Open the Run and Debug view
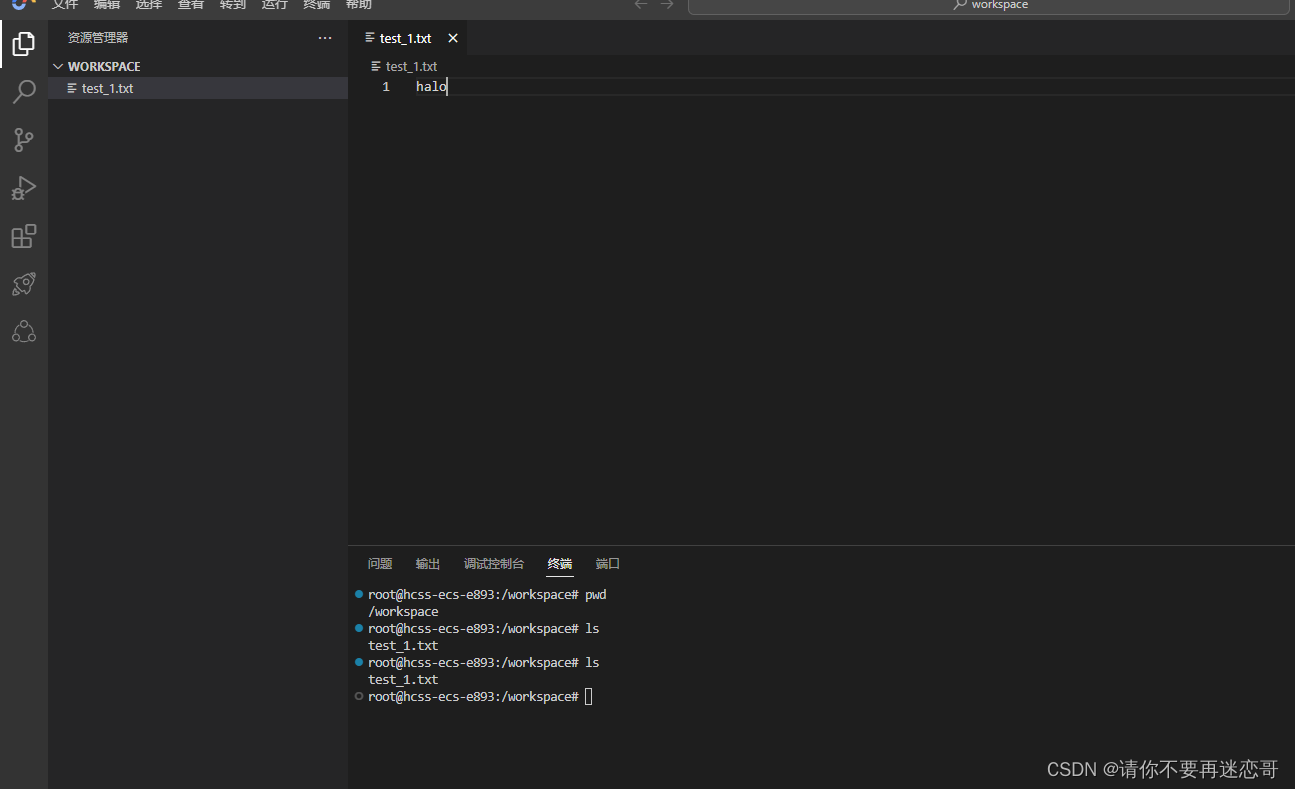This screenshot has width=1295, height=789. coord(24,188)
